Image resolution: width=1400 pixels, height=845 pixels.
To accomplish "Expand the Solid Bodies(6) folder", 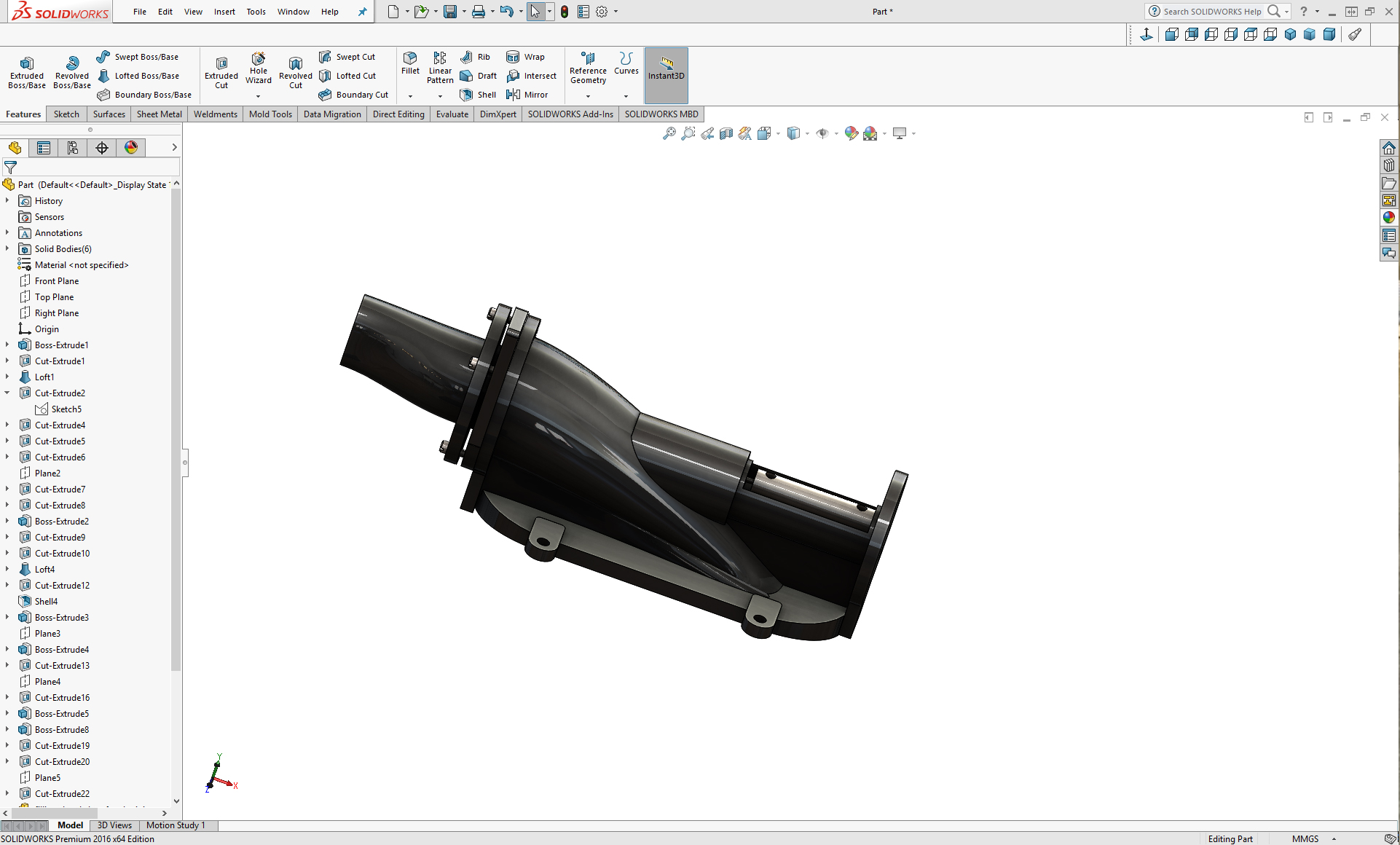I will click(7, 248).
